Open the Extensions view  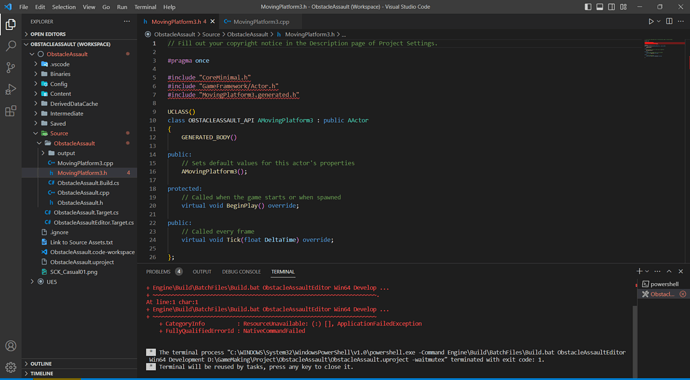coord(11,111)
